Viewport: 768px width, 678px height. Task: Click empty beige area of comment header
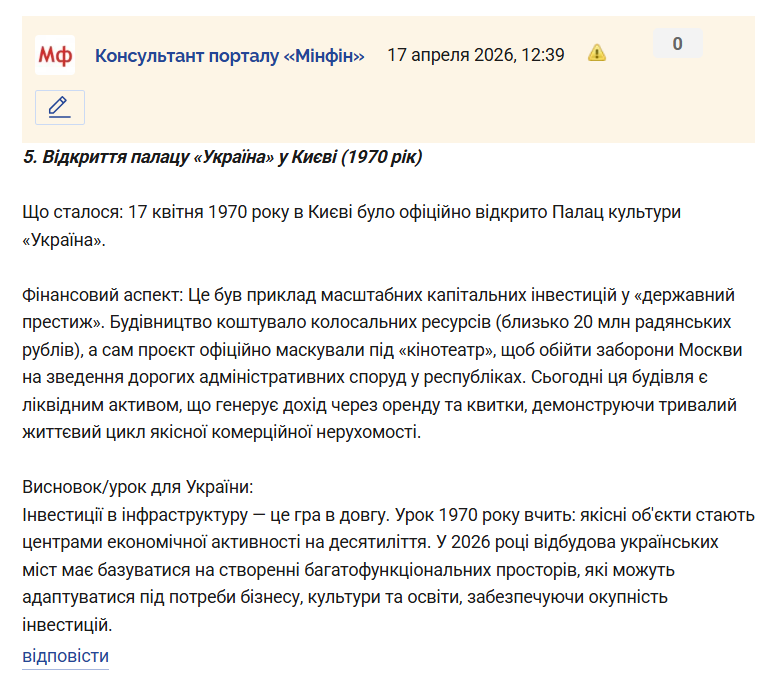pyautogui.click(x=400, y=110)
